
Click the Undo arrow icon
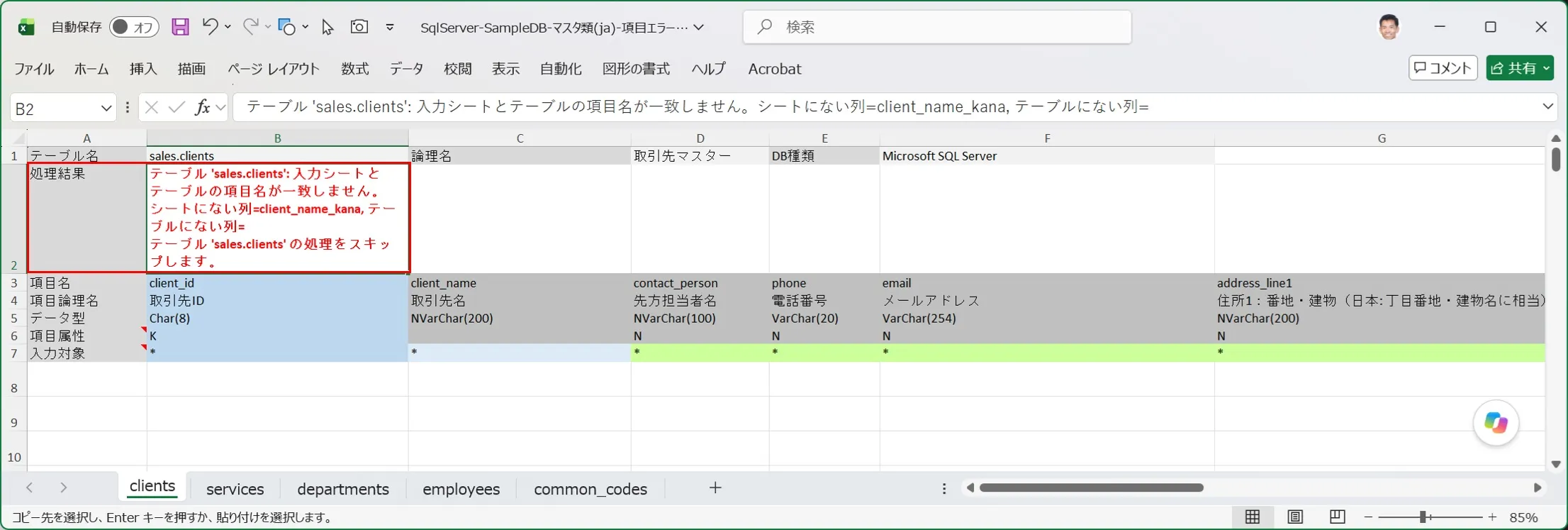(x=210, y=26)
